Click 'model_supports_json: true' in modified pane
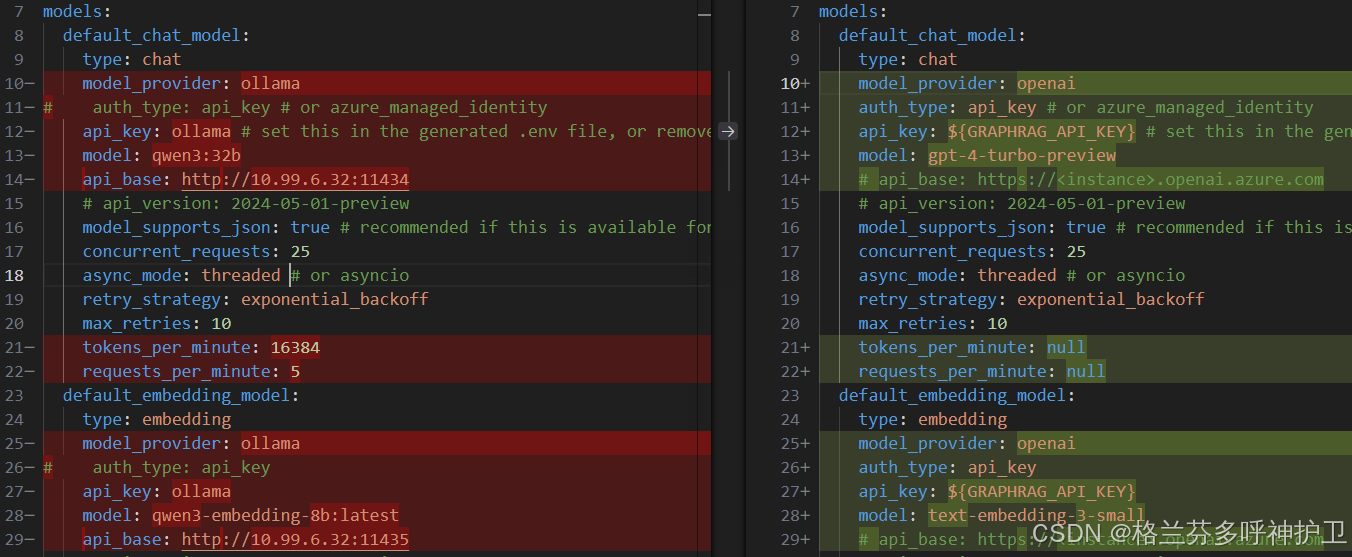1352x557 pixels. pos(983,227)
